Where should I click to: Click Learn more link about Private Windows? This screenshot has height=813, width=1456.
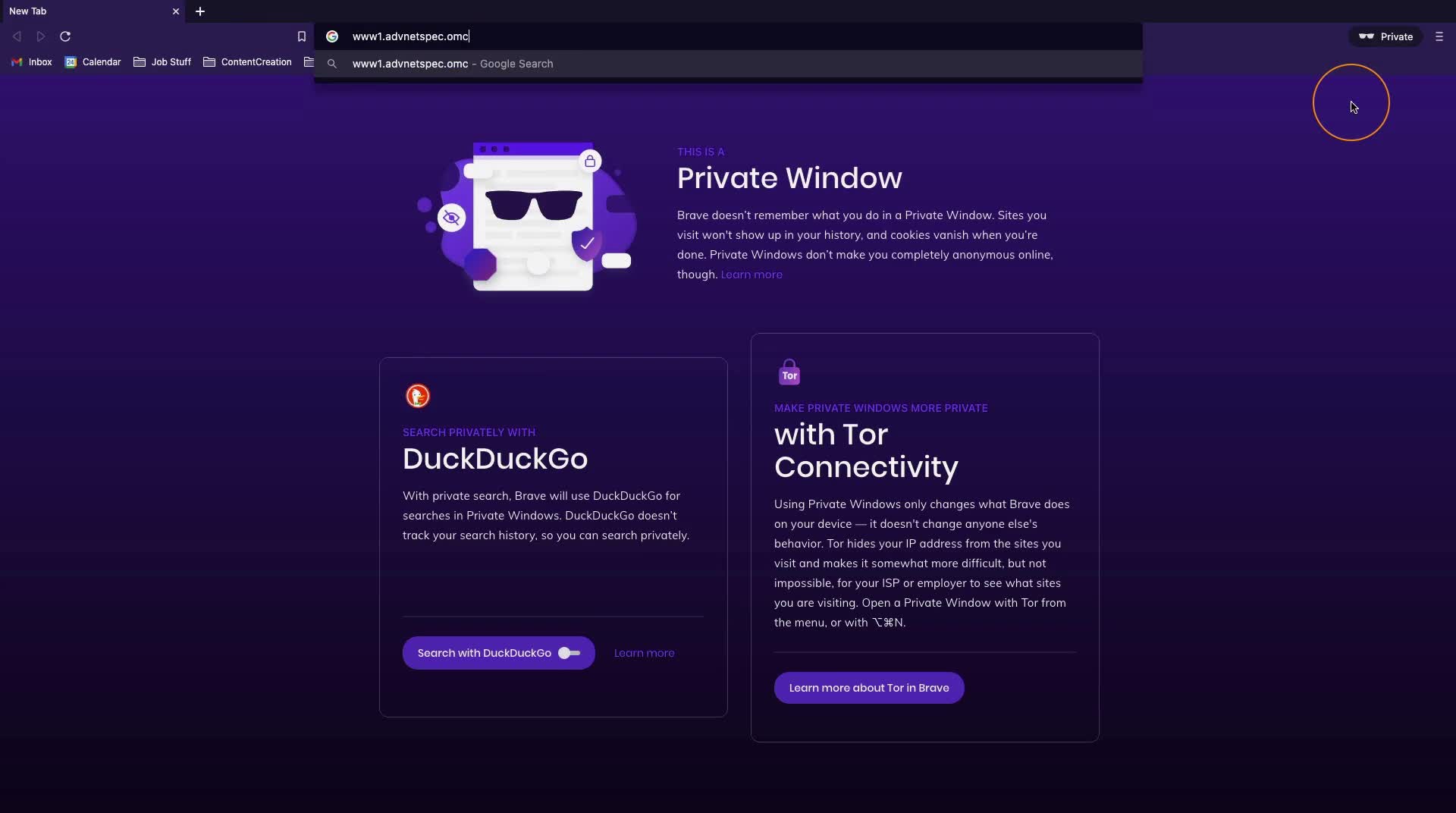(752, 275)
